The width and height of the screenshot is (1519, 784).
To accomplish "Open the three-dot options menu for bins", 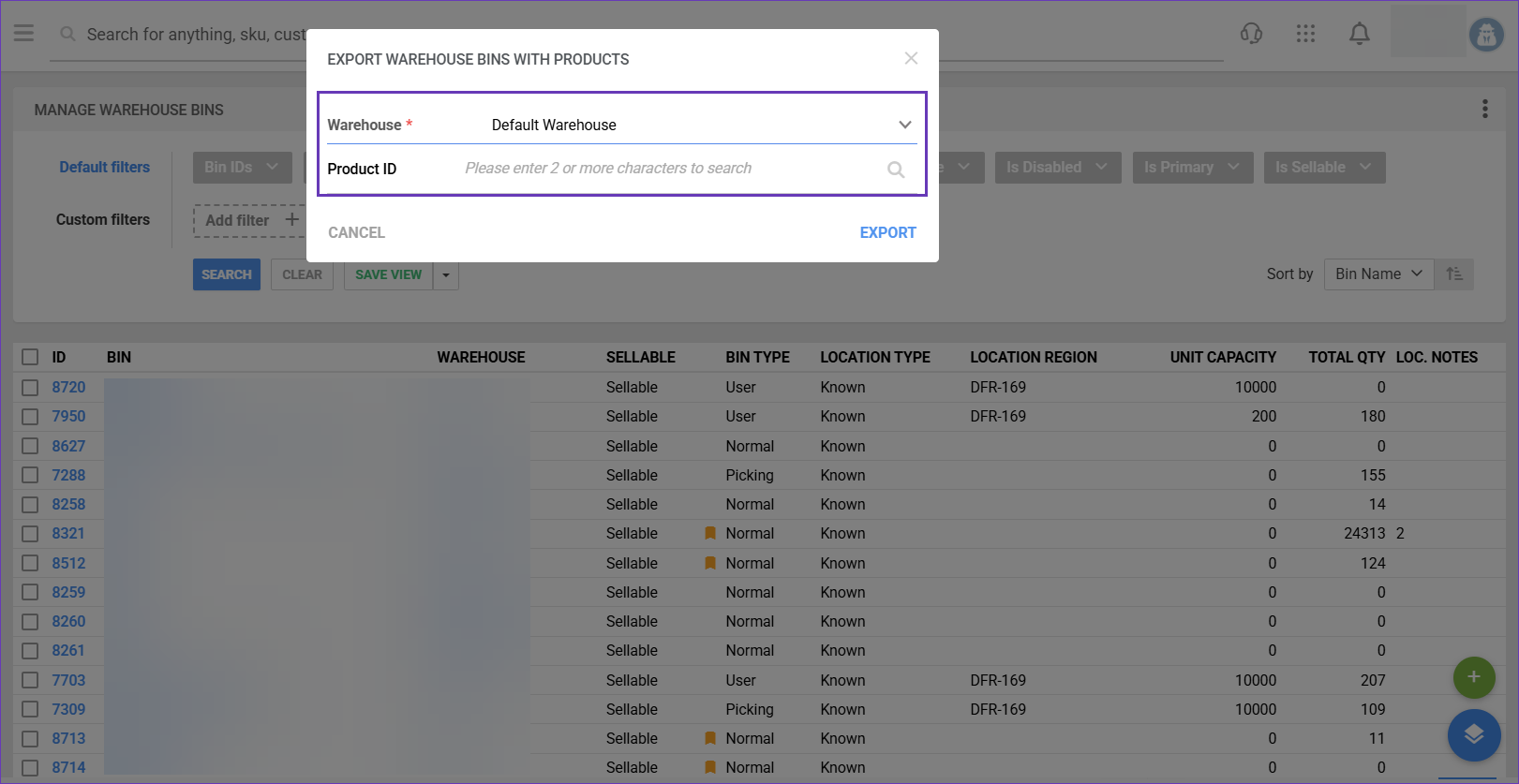I will [x=1484, y=110].
